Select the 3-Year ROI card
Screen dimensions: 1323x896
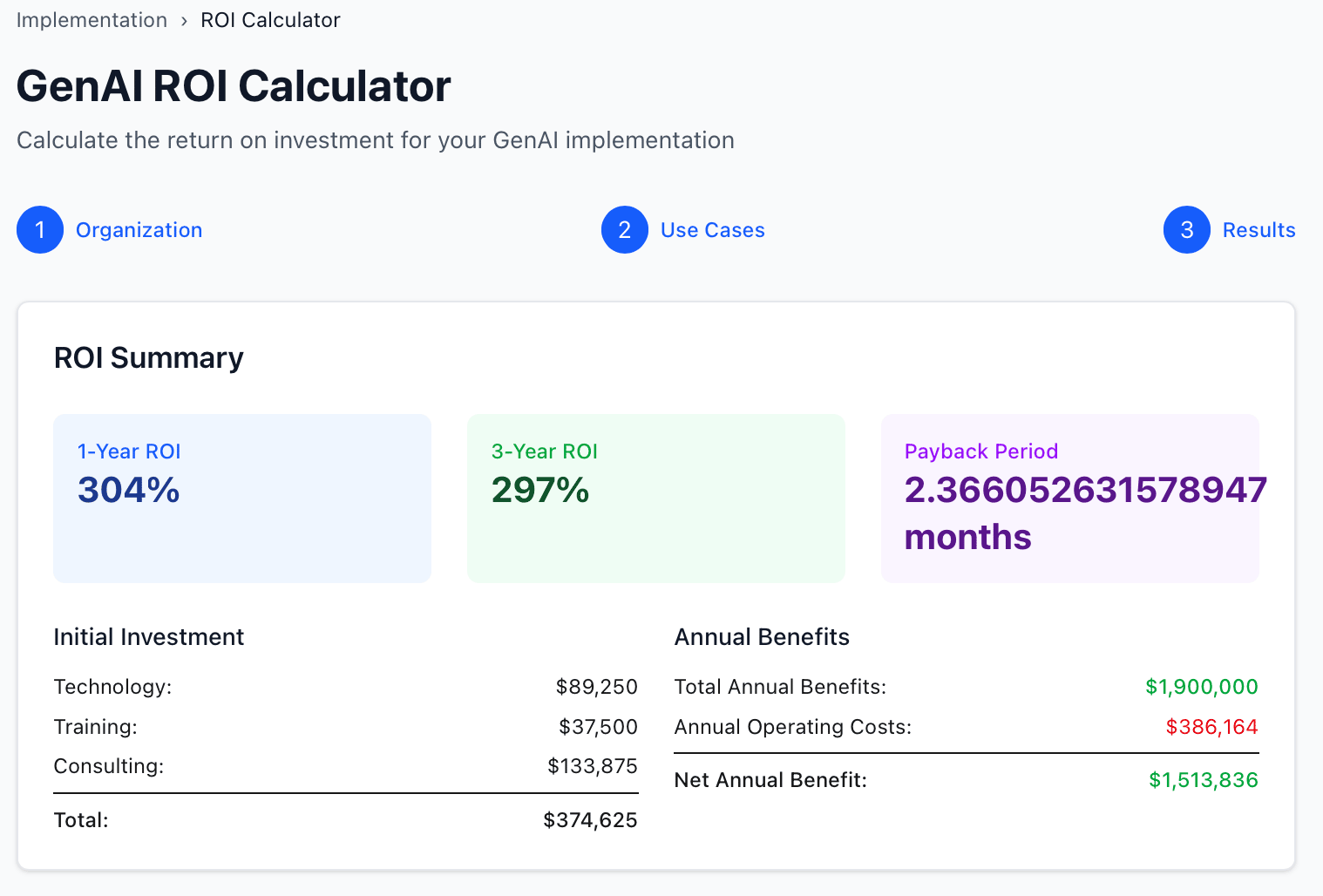[655, 540]
